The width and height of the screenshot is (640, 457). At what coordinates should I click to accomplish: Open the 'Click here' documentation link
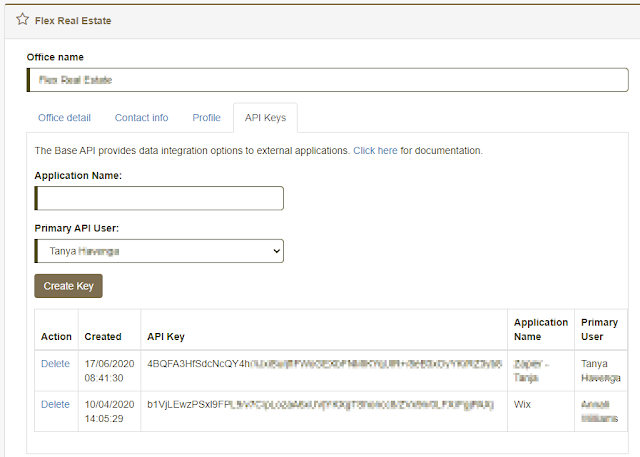pos(375,150)
